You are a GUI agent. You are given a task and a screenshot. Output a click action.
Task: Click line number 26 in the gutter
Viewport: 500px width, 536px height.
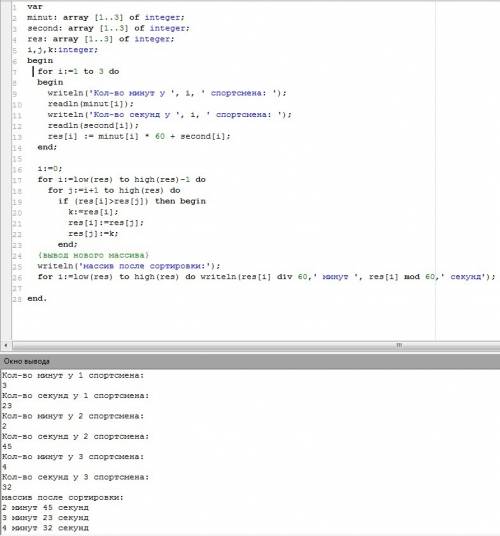point(17,278)
